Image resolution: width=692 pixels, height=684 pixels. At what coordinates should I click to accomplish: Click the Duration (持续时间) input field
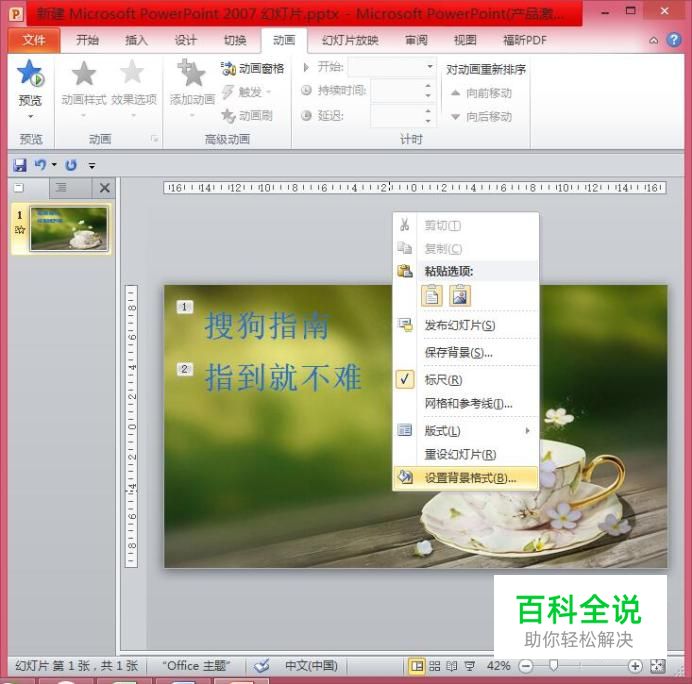pos(397,90)
